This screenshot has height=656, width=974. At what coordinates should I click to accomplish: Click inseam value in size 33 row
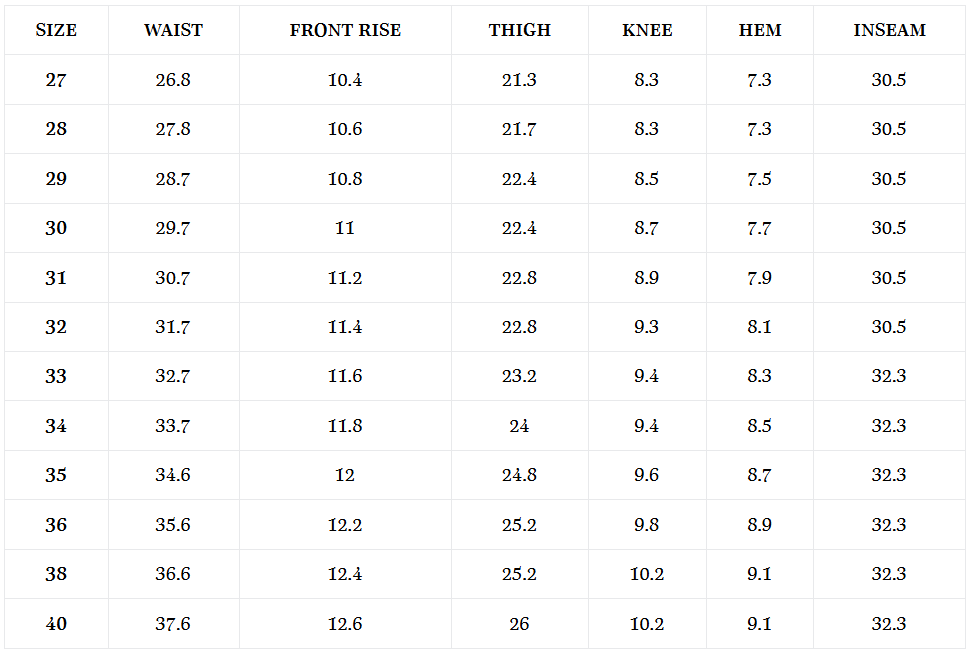pos(889,376)
